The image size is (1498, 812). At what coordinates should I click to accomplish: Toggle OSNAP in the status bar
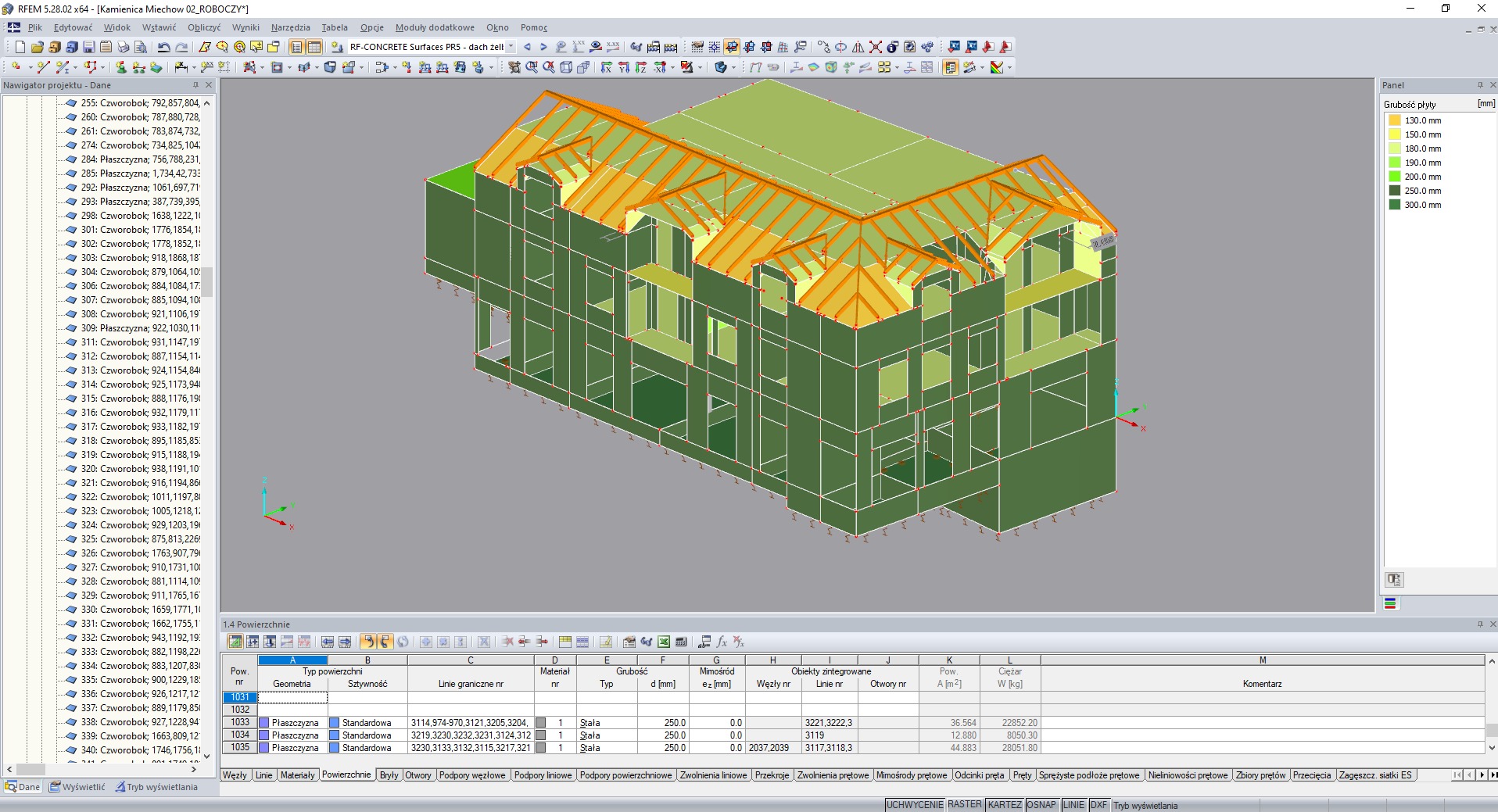(x=1041, y=805)
